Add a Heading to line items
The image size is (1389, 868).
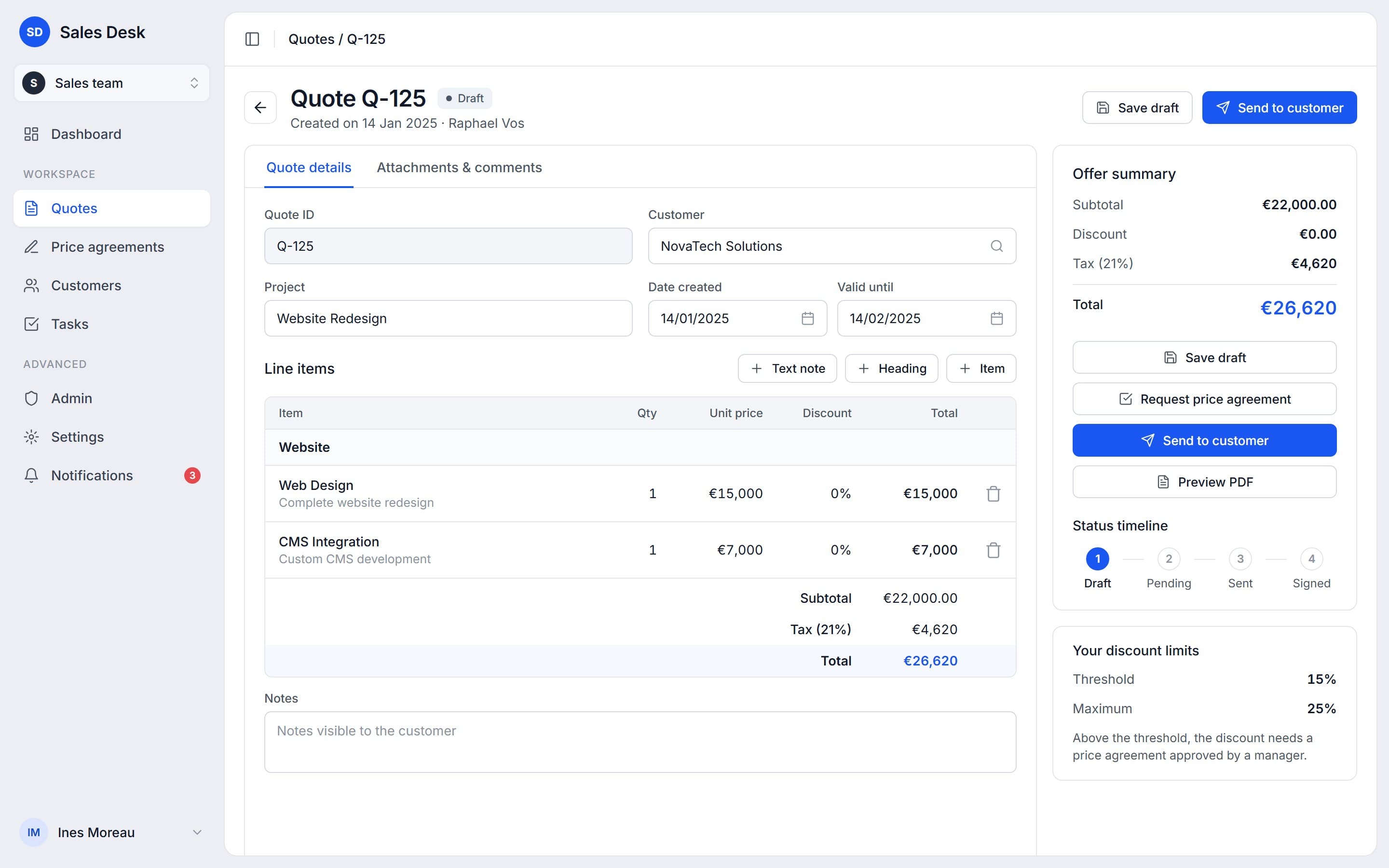891,368
